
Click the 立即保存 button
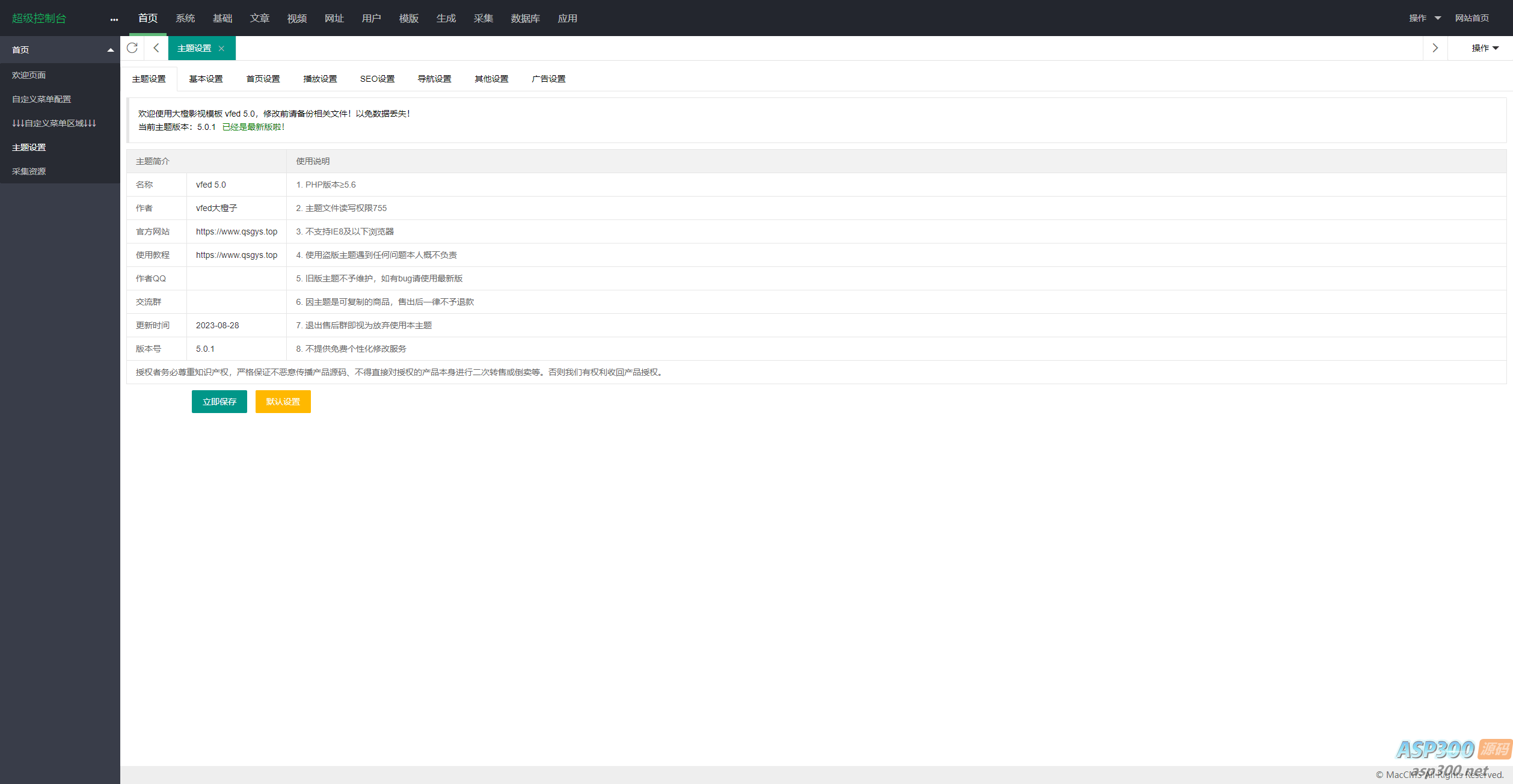click(219, 402)
